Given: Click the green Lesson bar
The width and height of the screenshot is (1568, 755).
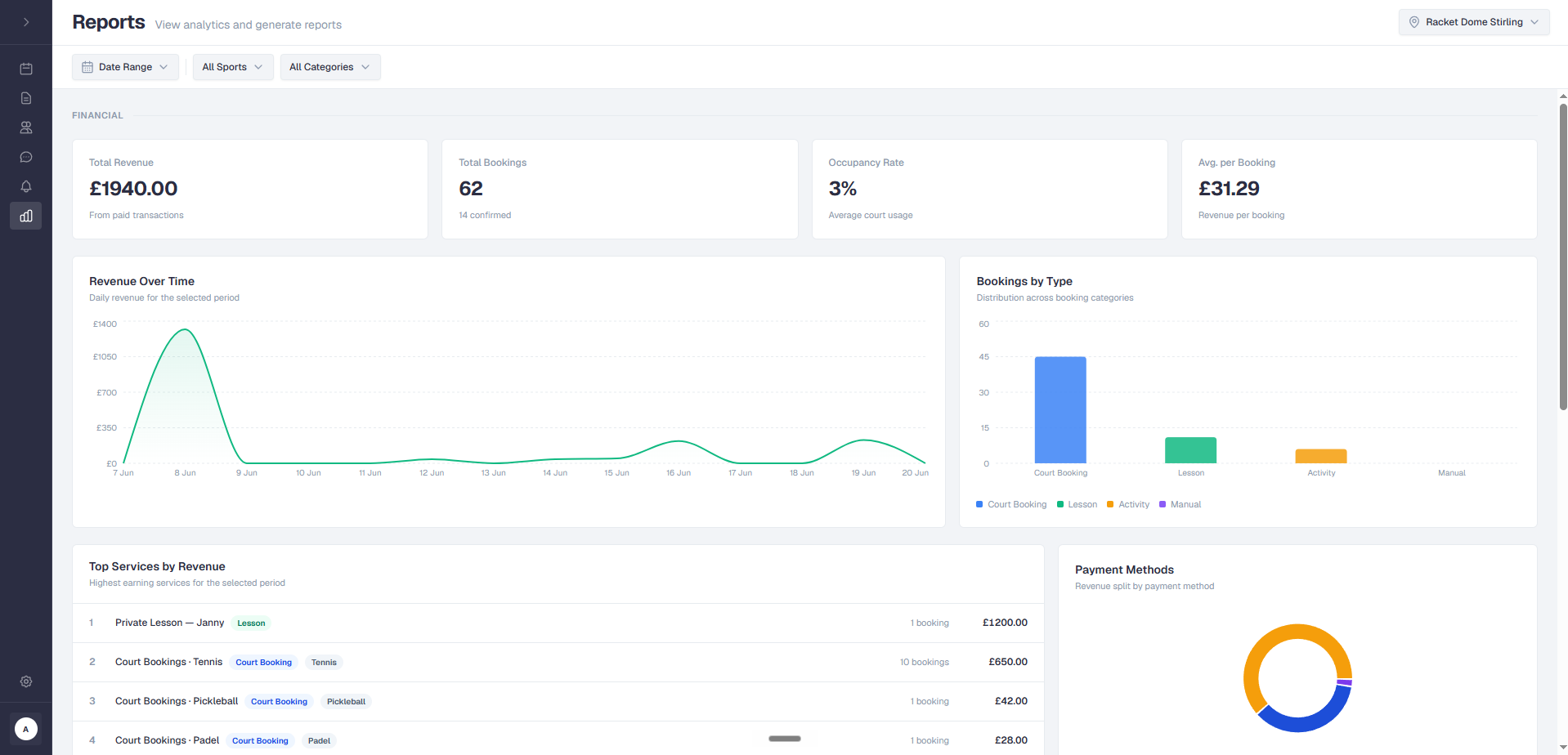Looking at the screenshot, I should [1190, 450].
